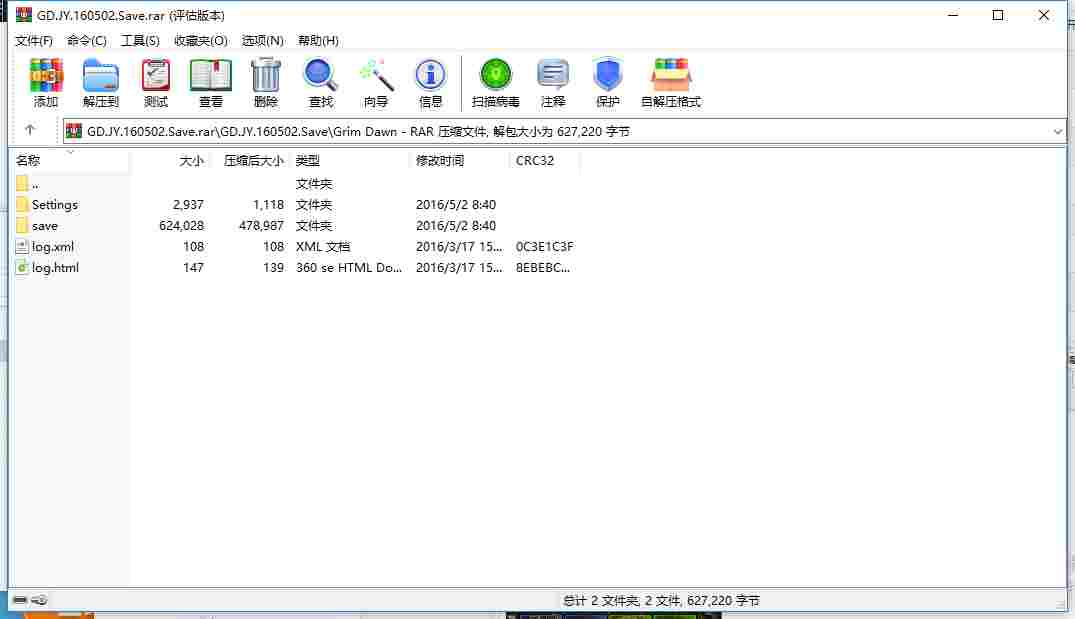The width and height of the screenshot is (1075, 619).
Task: Click the key icon in status bar
Action: click(x=40, y=600)
